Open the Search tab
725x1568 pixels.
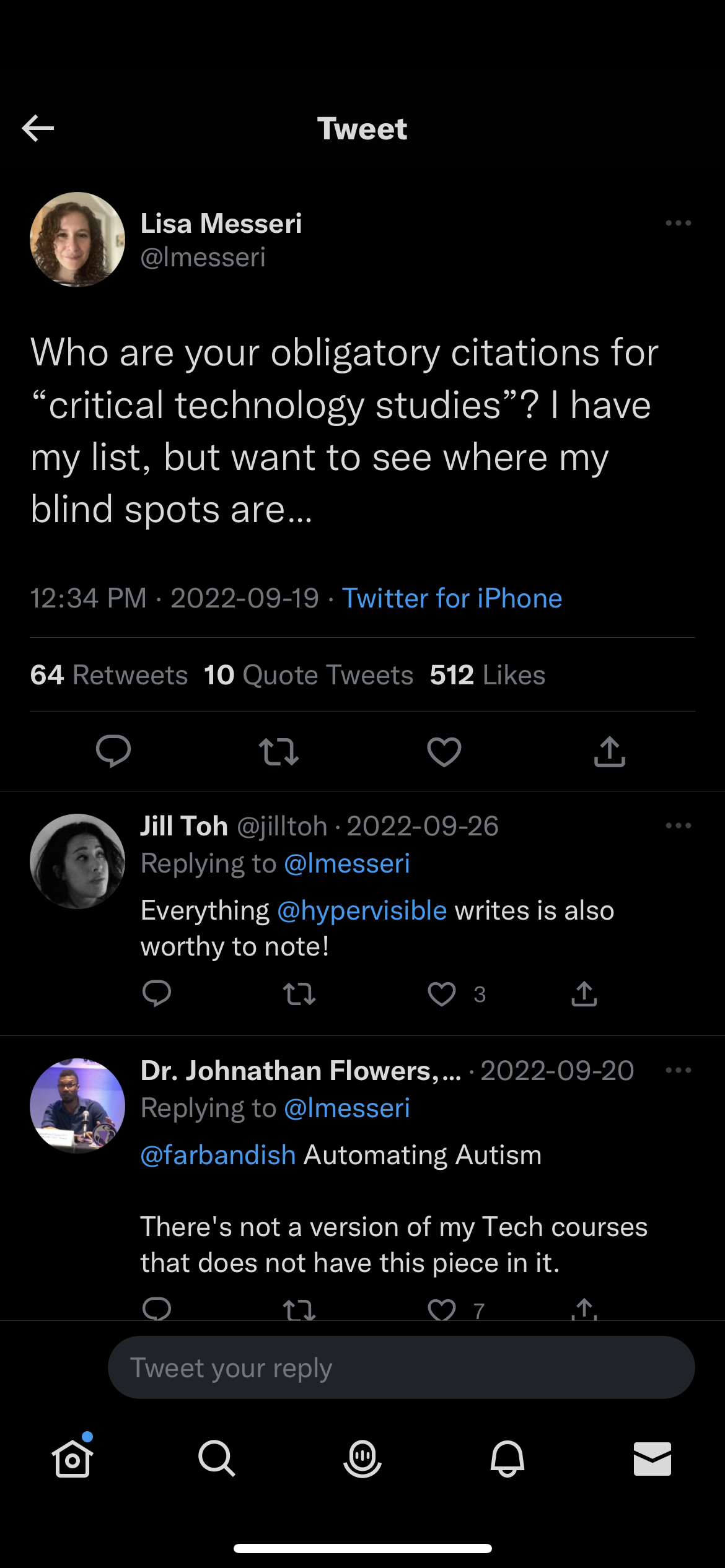click(217, 1458)
